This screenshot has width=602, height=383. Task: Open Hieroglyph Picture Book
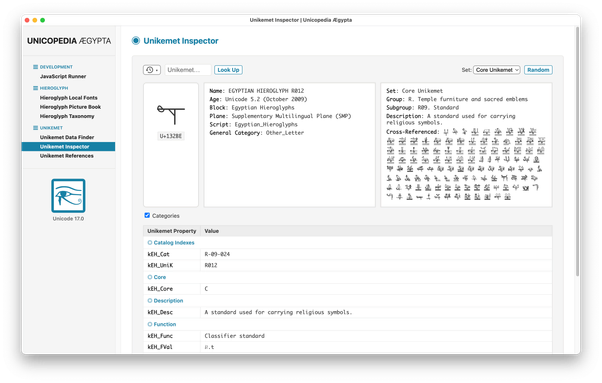click(70, 107)
